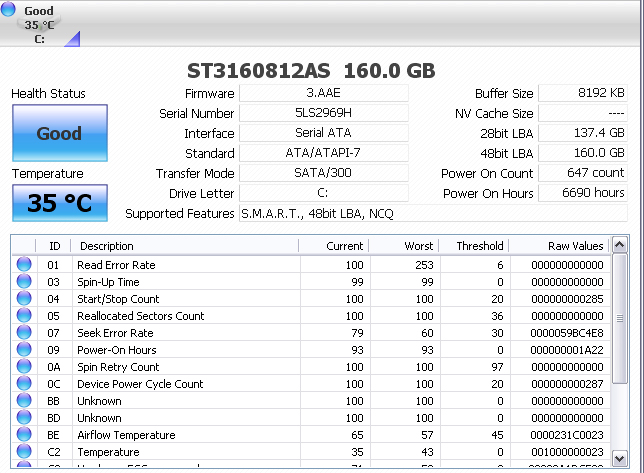
Task: Click the Temperature label above 35 °C
Action: (x=48, y=174)
